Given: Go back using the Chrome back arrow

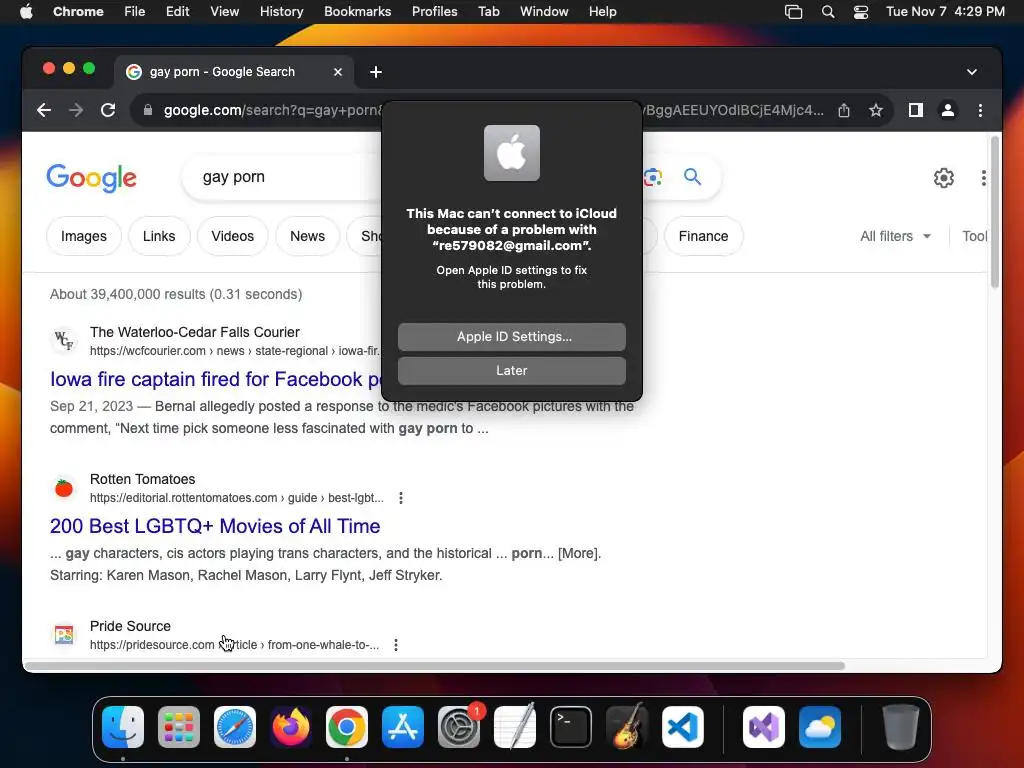Looking at the screenshot, I should [x=44, y=110].
